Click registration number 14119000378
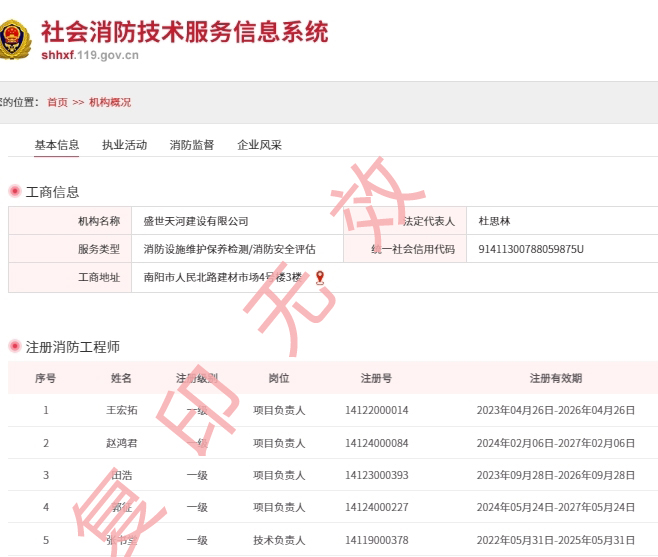This screenshot has height=557, width=658. point(376,540)
